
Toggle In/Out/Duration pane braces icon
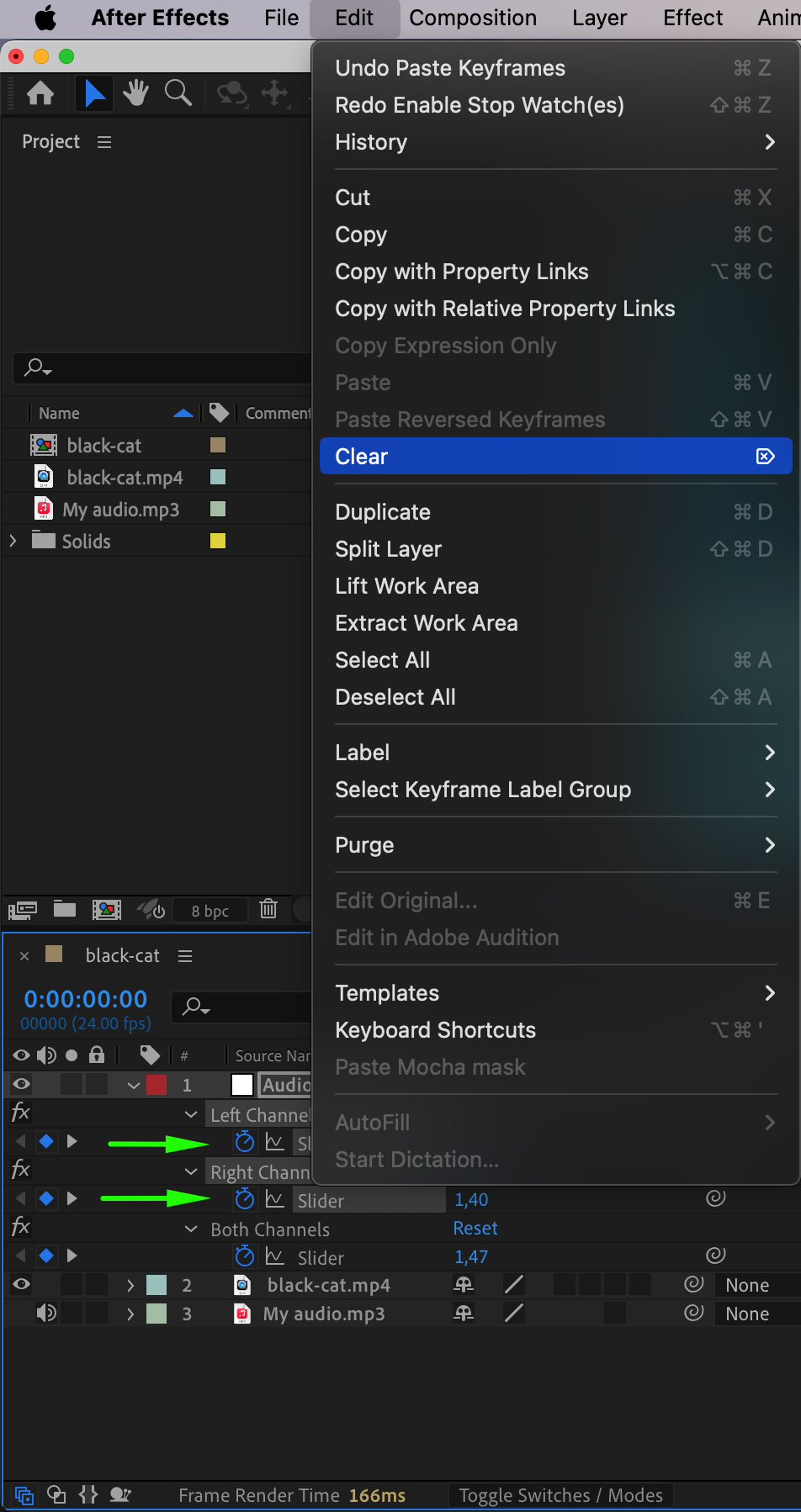(x=88, y=1494)
